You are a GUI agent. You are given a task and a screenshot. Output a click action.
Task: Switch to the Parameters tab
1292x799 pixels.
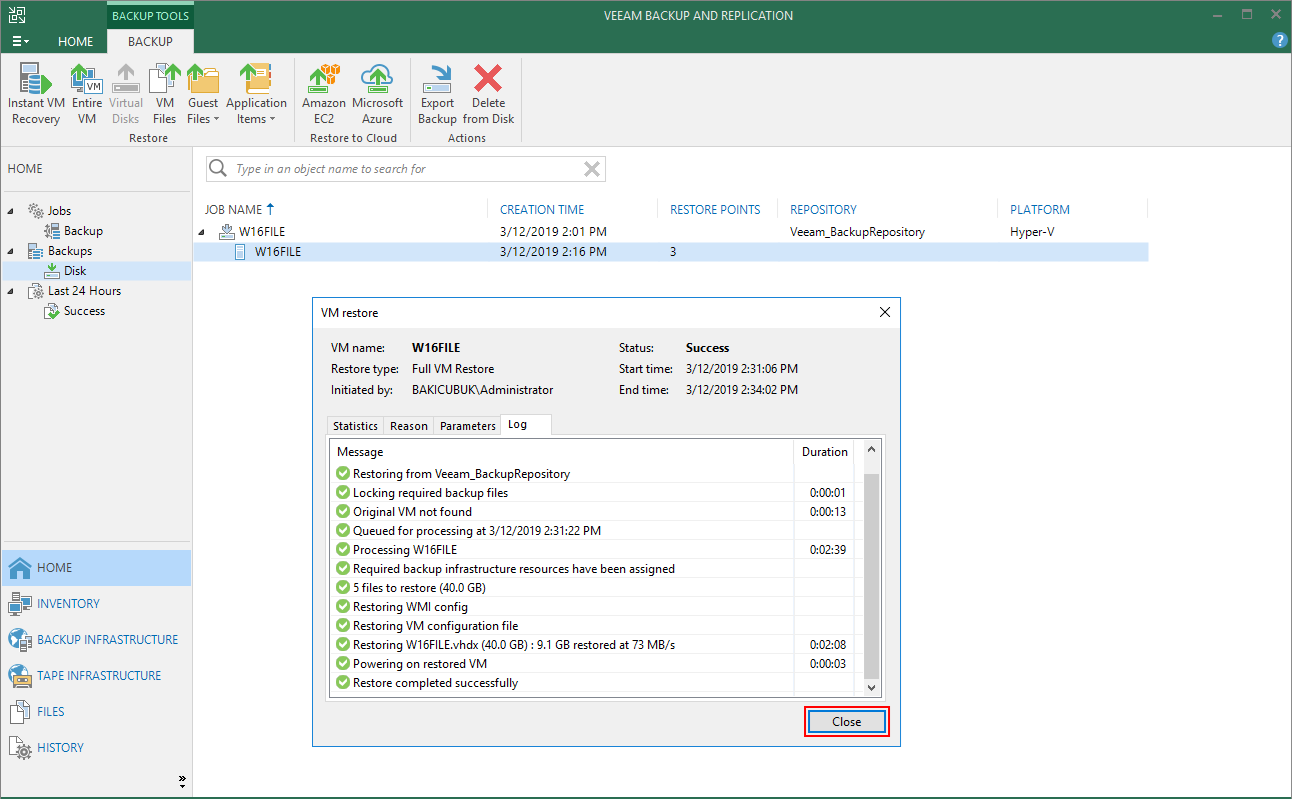(468, 426)
